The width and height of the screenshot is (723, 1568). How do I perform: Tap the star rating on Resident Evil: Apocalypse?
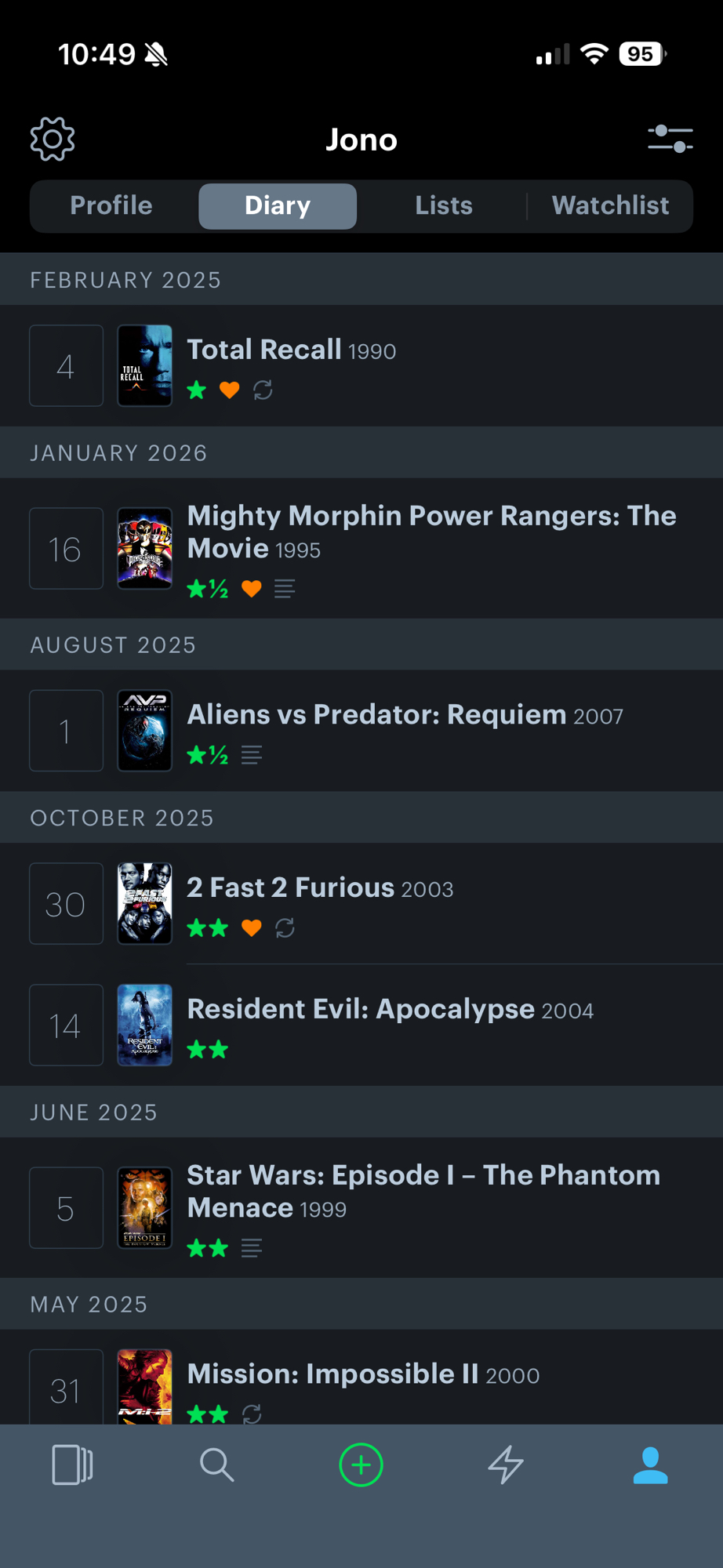click(x=208, y=1050)
